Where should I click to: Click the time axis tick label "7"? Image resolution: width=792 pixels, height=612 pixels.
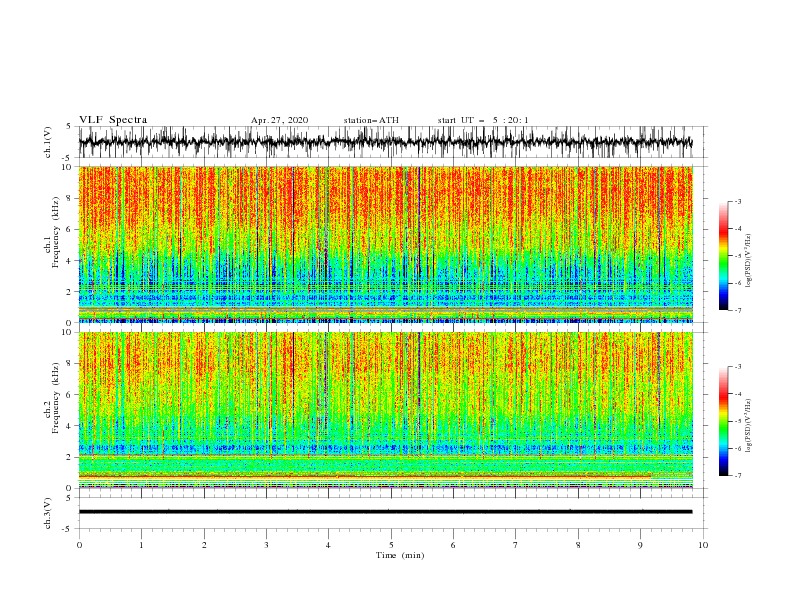click(515, 545)
